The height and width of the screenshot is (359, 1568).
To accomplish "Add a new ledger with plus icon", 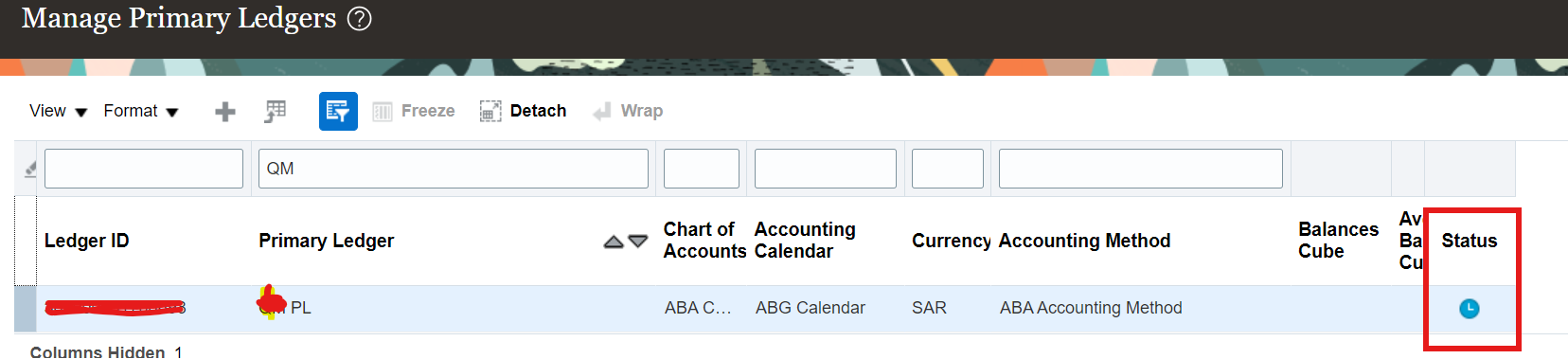I will (225, 112).
